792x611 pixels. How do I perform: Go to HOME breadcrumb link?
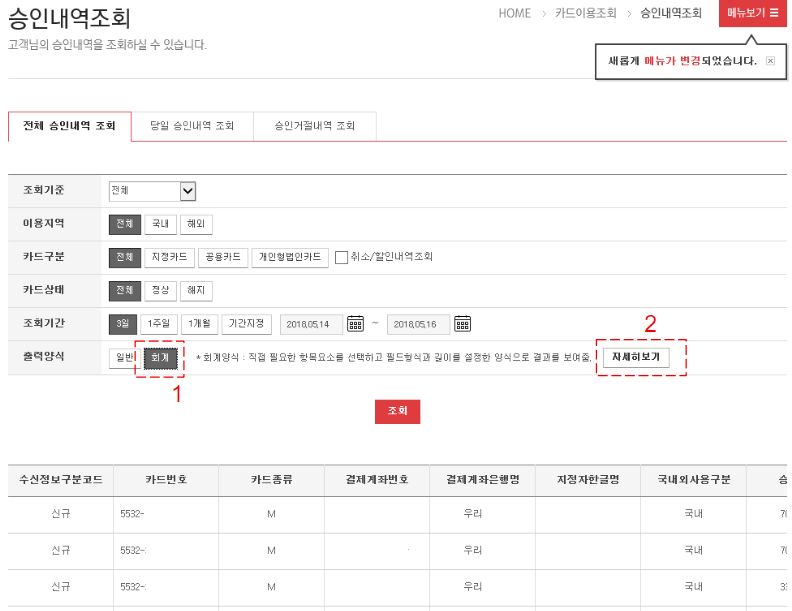click(x=514, y=14)
